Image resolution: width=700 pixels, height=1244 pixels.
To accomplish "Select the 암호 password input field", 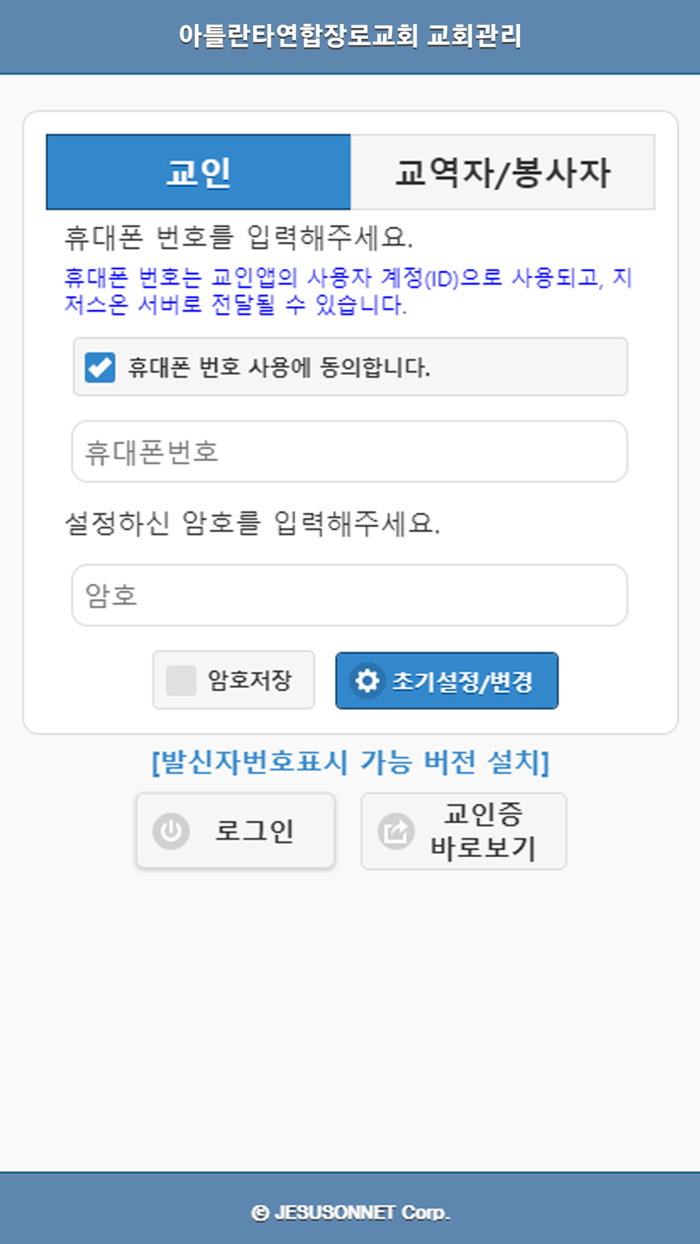I will [x=350, y=595].
